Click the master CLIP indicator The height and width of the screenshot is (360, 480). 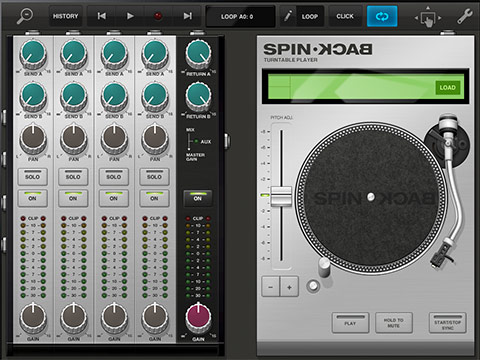(198, 218)
